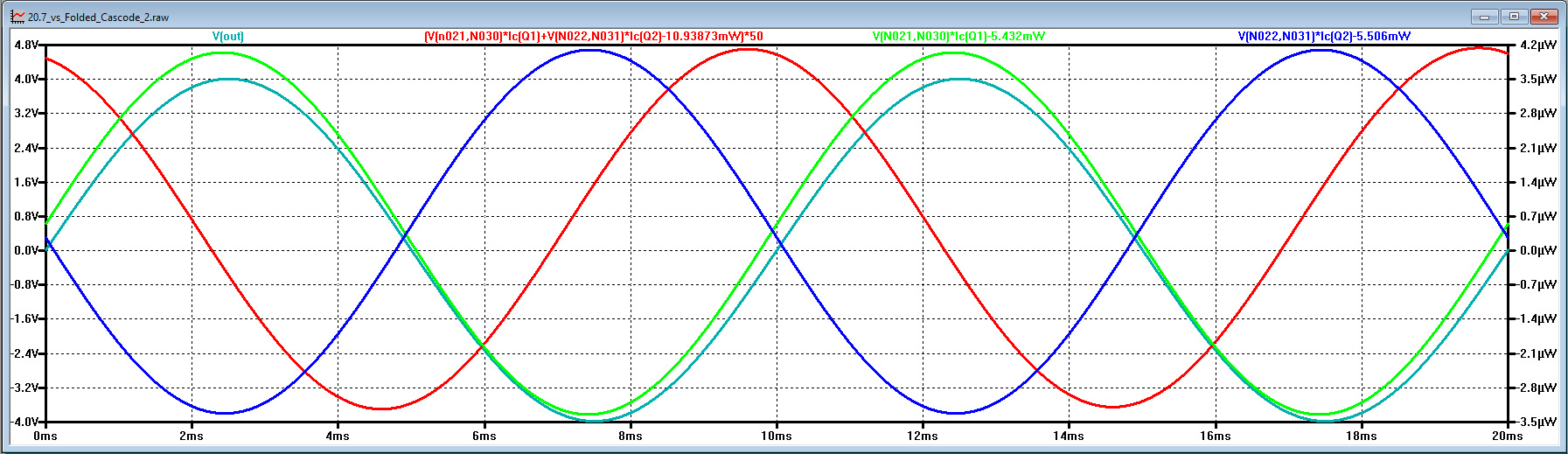The image size is (1568, 454).
Task: Maximize the waveform window
Action: (x=1514, y=16)
